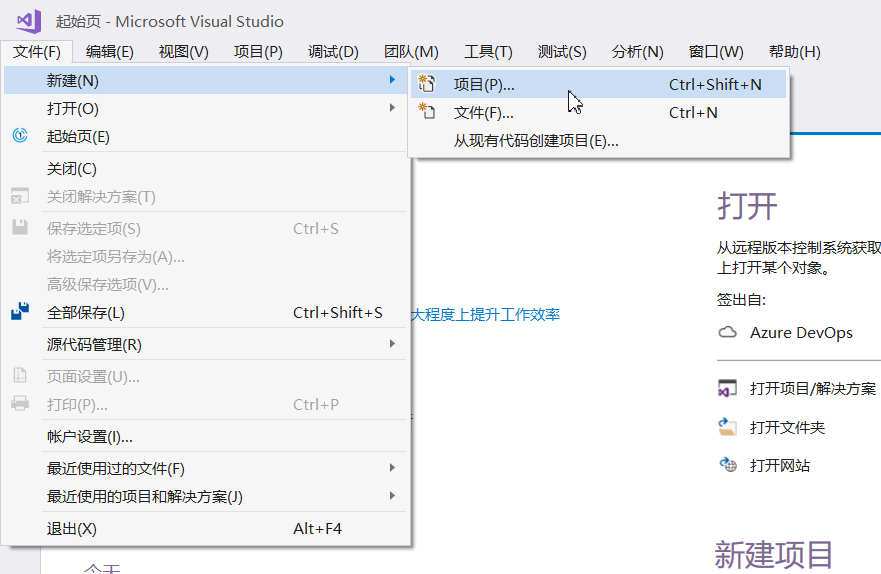Click the Start Page icon in File menu
Screen dimensions: 881x574
pos(20,135)
